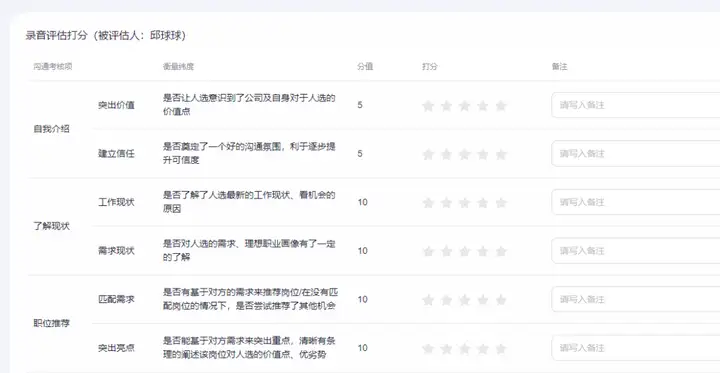Image resolution: width=720 pixels, height=373 pixels.
Task: Click the 沟通考核项 column header
Action: pos(53,67)
